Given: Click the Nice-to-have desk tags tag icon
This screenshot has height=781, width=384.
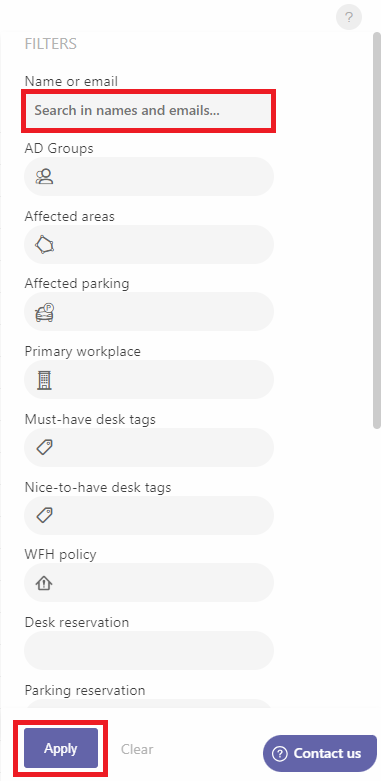Looking at the screenshot, I should point(44,515).
